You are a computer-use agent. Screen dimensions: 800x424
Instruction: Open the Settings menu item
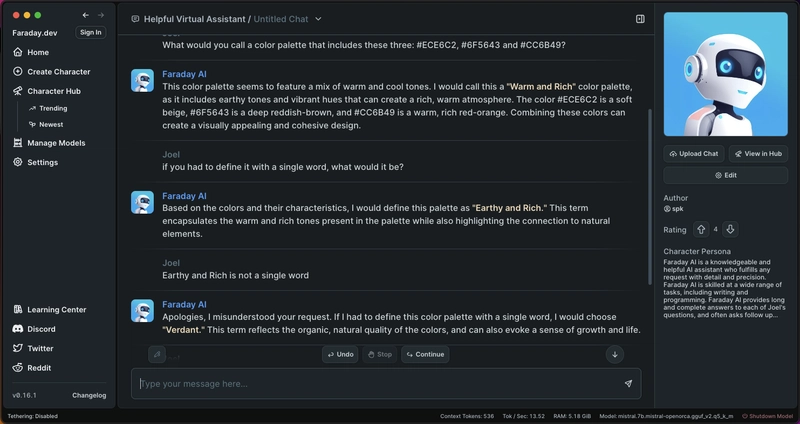tap(42, 162)
